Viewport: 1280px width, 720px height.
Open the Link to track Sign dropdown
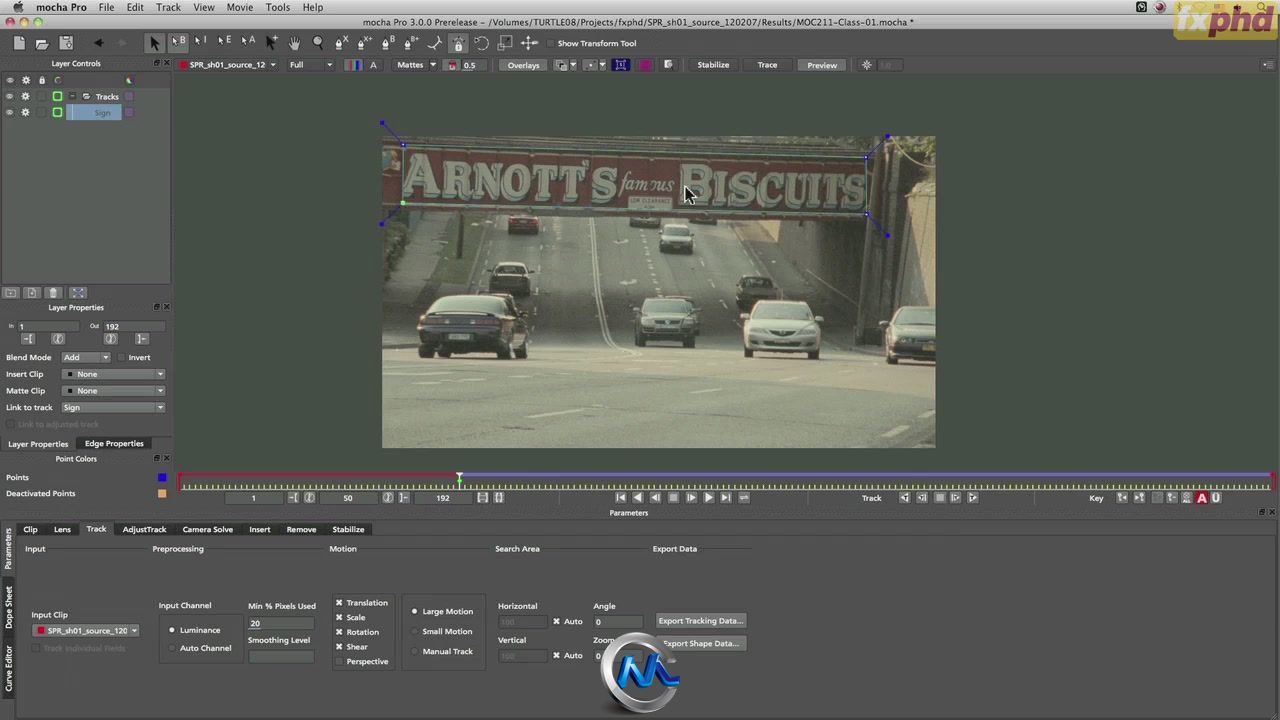(113, 407)
